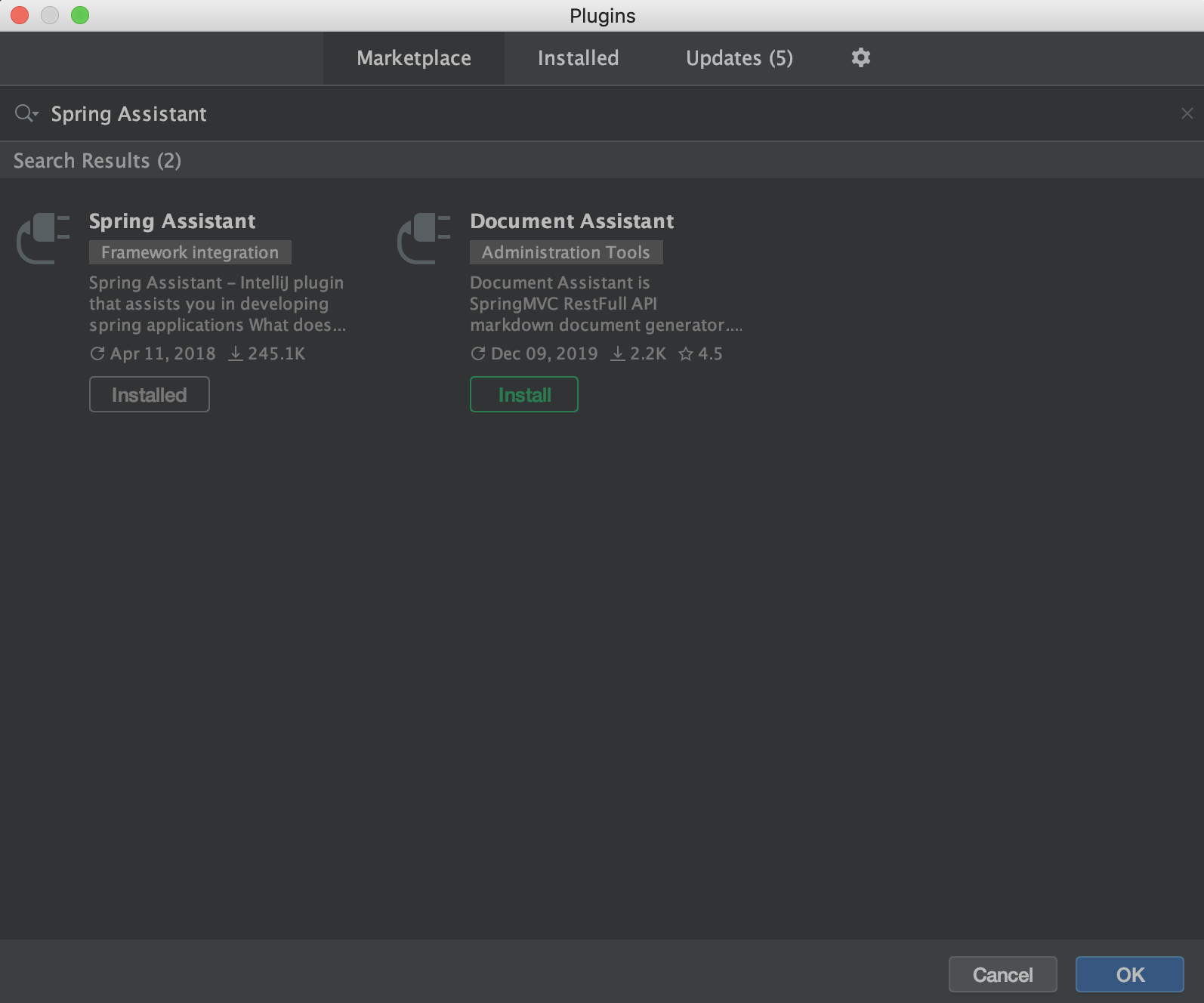This screenshot has height=1003, width=1204.
Task: Click the 4.5 star rating
Action: (x=710, y=353)
